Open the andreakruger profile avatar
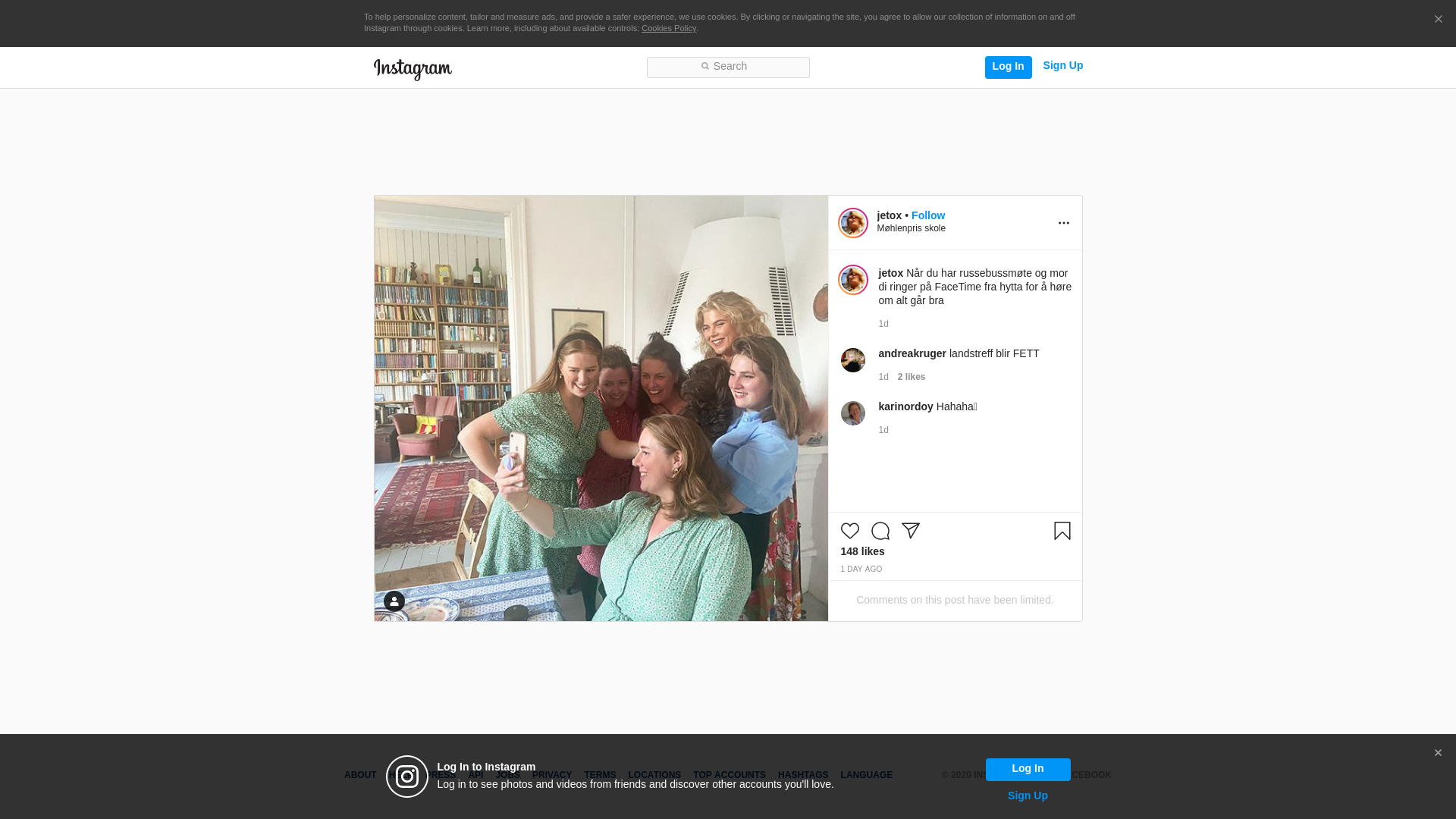1456x819 pixels. tap(852, 360)
